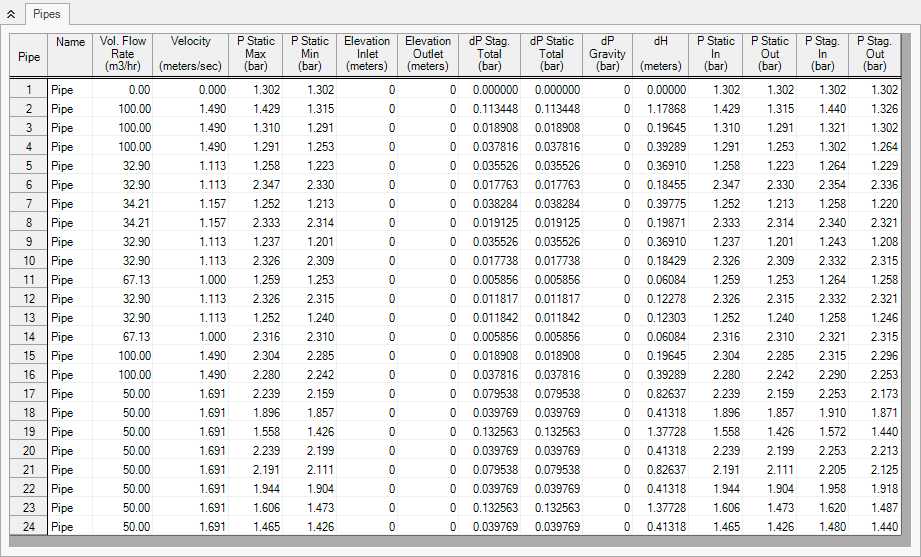Viewport: 921px width, 557px height.
Task: Click the Name column header
Action: click(70, 43)
